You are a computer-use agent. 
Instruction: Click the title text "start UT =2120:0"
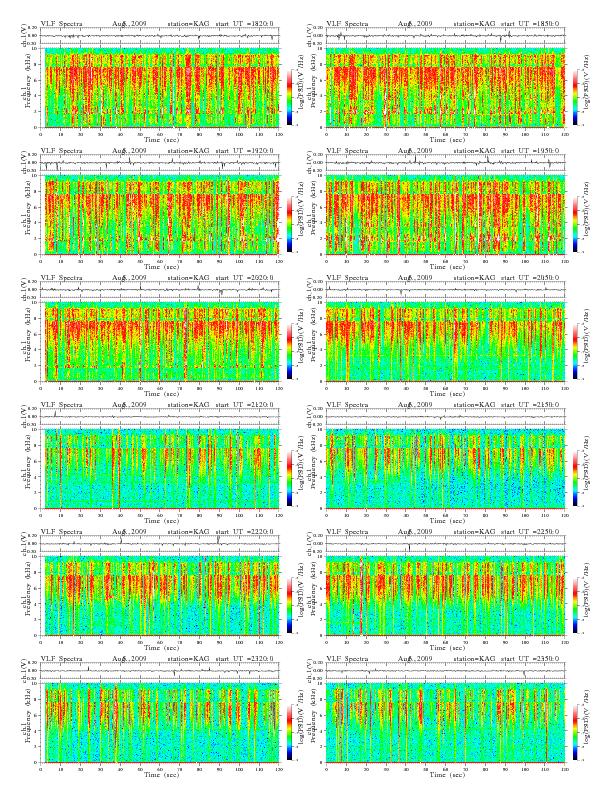click(245, 405)
